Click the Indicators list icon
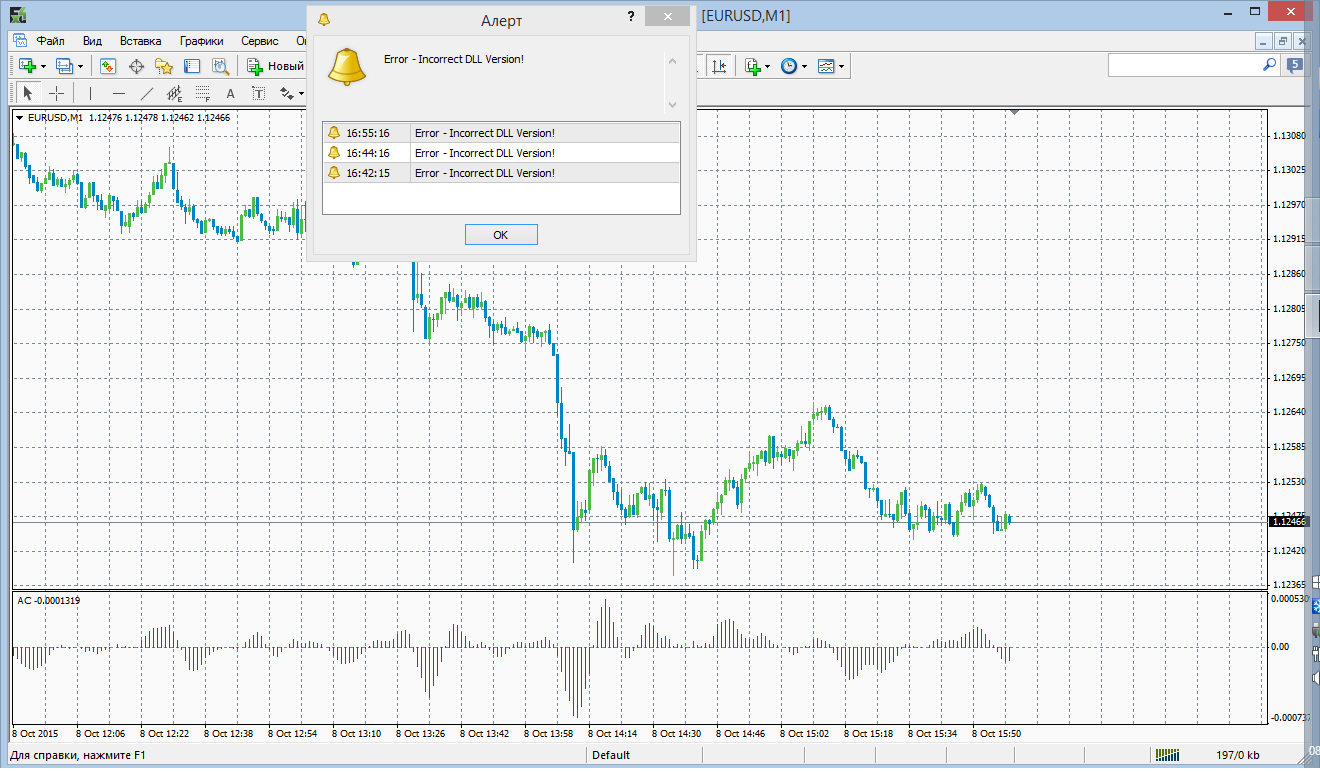The height and width of the screenshot is (772, 1320). 752,66
